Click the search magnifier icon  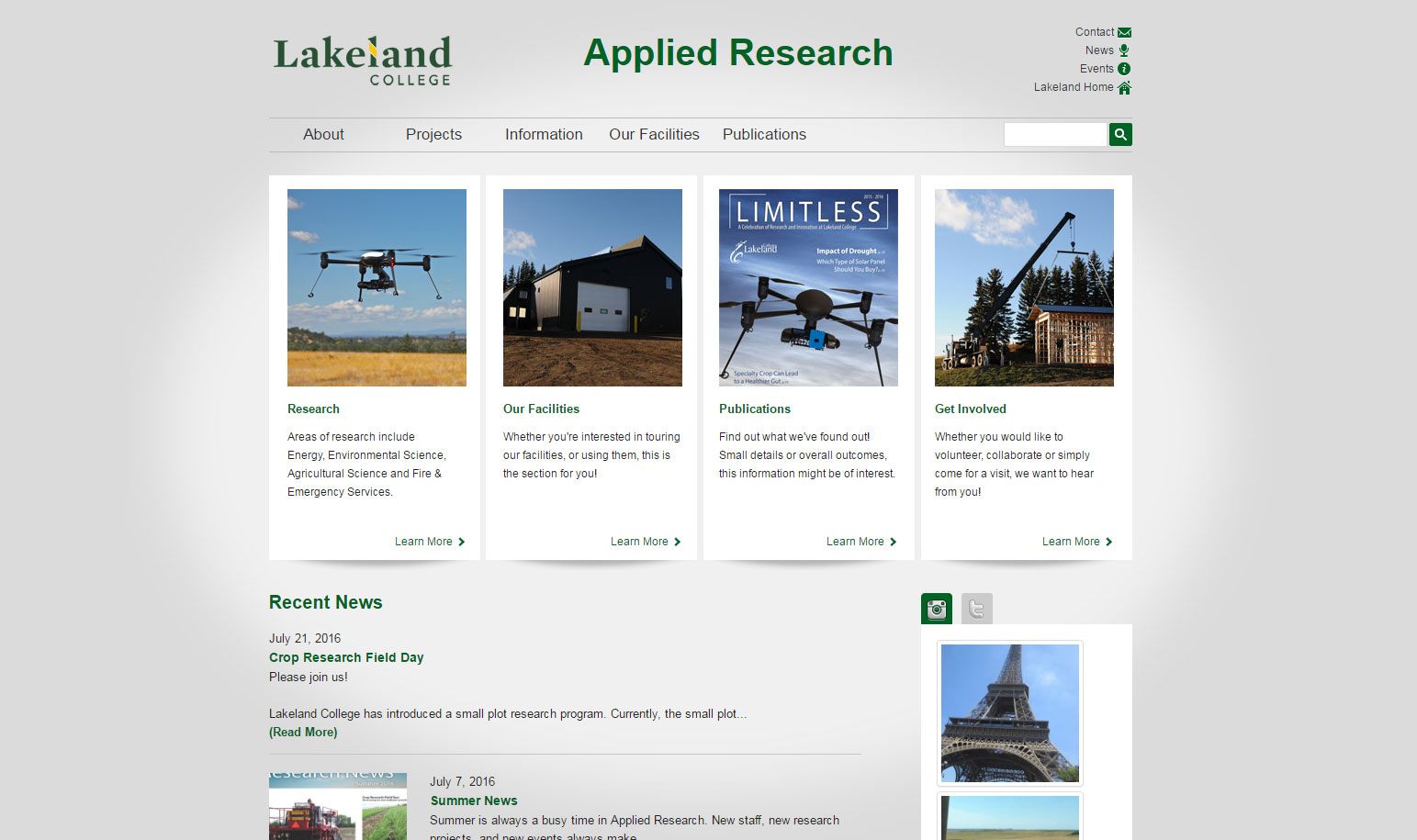1119,134
